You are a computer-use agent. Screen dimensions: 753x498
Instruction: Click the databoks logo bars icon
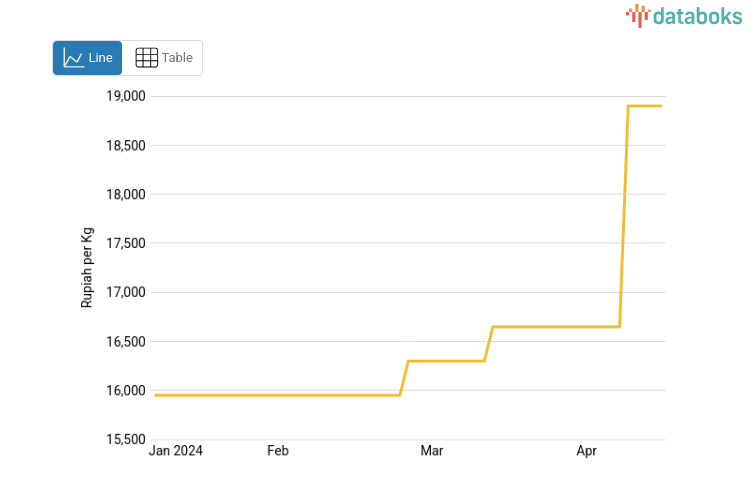pos(637,15)
